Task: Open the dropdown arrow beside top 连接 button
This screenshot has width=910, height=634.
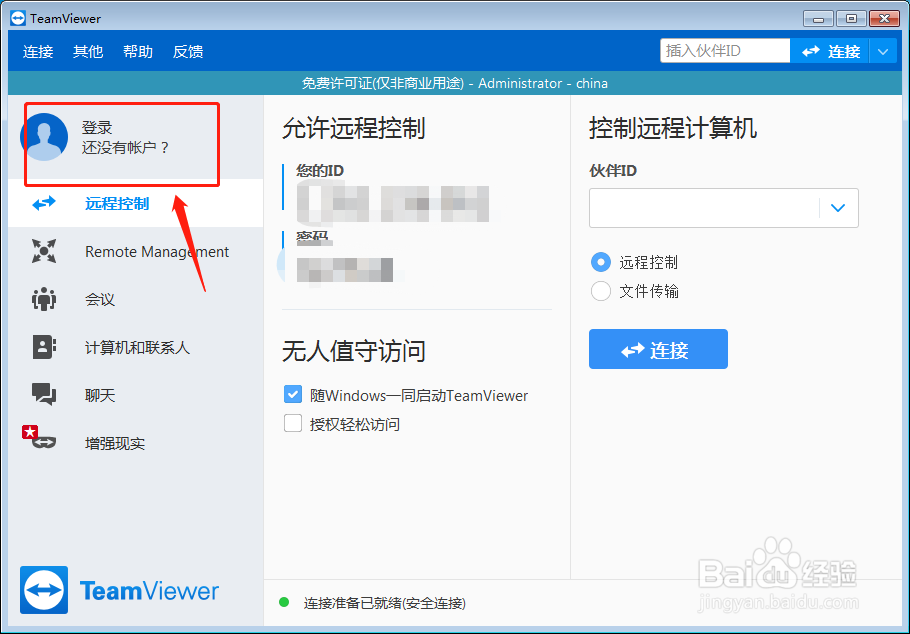Action: pyautogui.click(x=883, y=52)
